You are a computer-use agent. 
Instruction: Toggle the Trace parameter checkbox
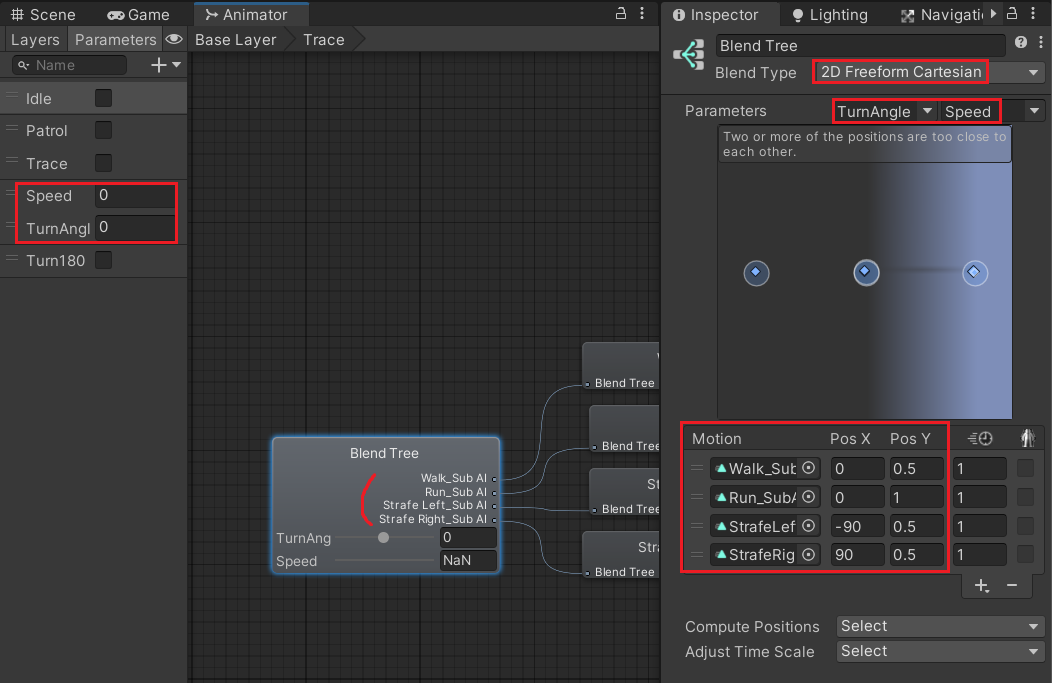103,163
